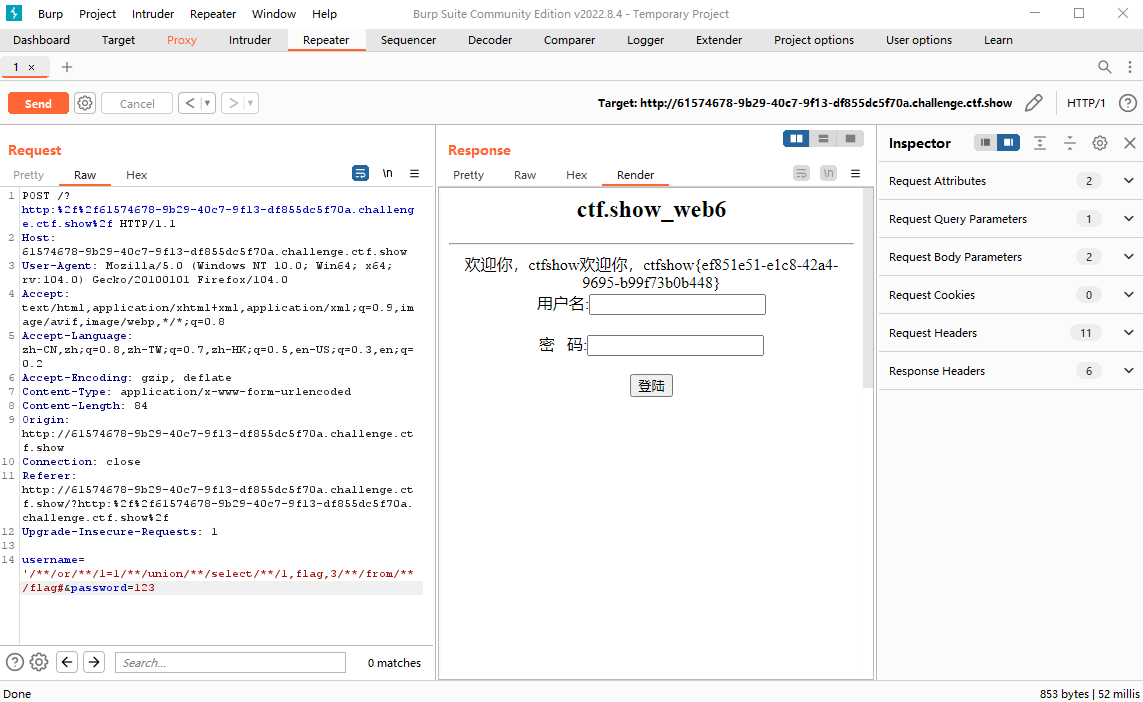
Task: Click the search magnifier in tab bar
Action: (x=1104, y=67)
